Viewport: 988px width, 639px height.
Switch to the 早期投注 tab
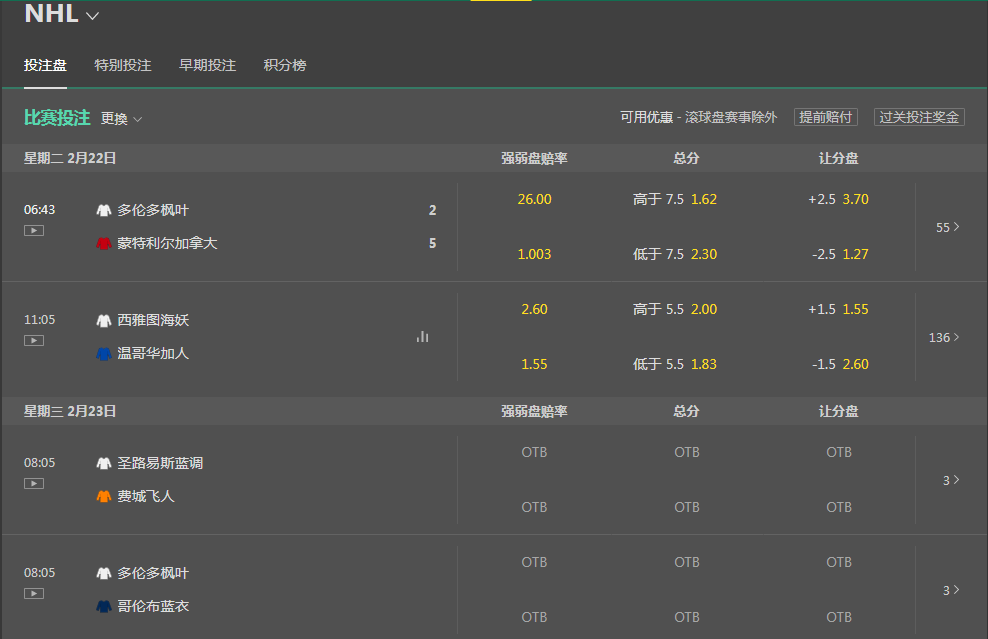[x=207, y=65]
